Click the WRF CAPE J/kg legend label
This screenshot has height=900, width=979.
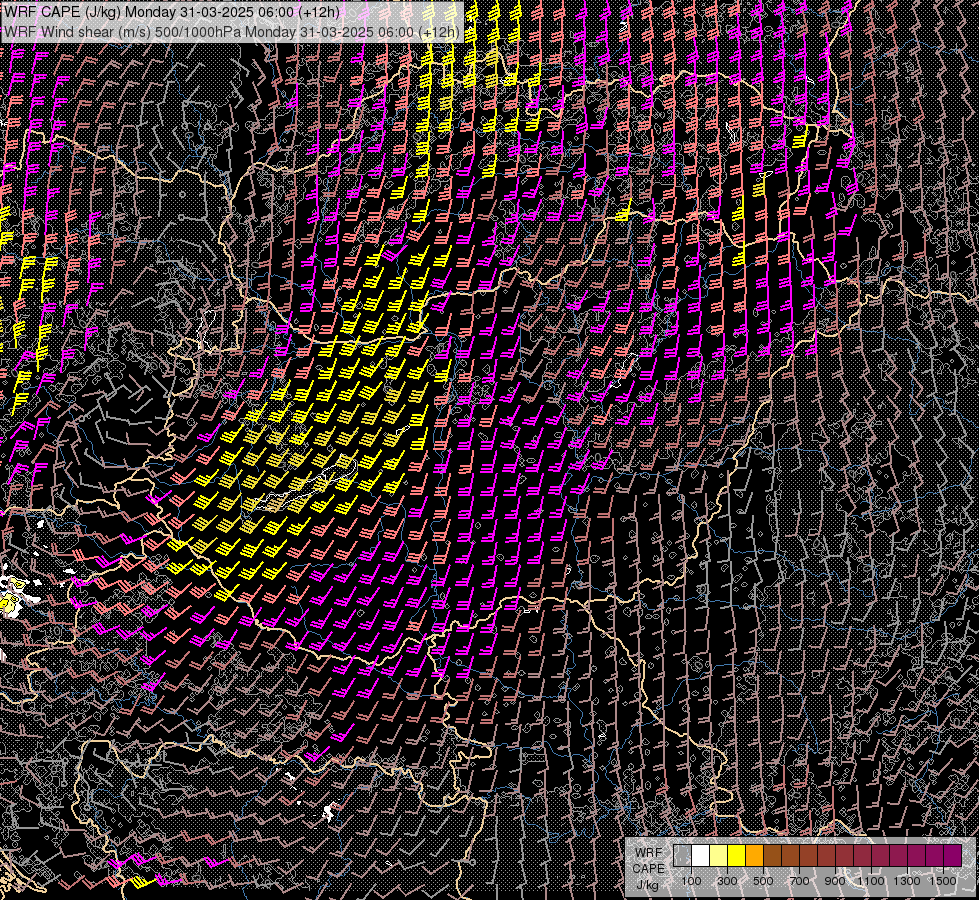(x=648, y=869)
